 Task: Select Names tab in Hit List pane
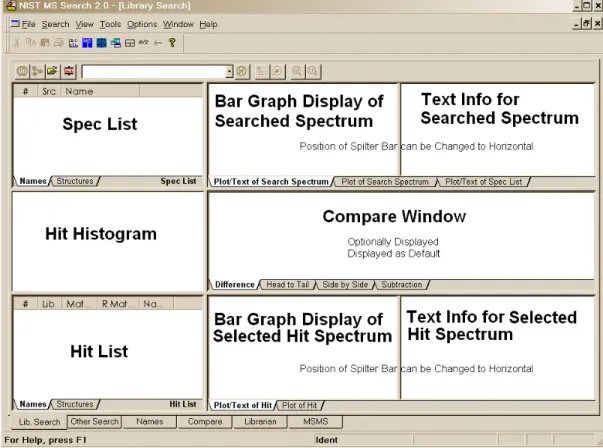click(33, 404)
